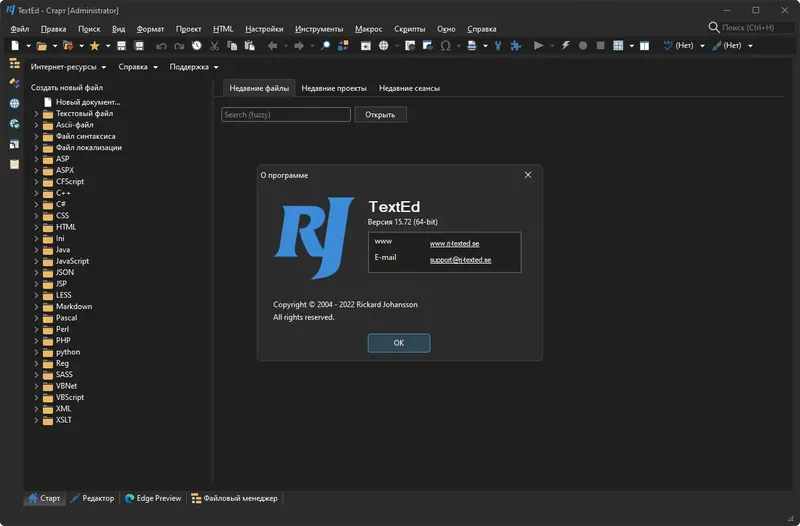Viewport: 800px width, 526px height.
Task: Open the www.rj-texted.se link
Action: pos(454,244)
